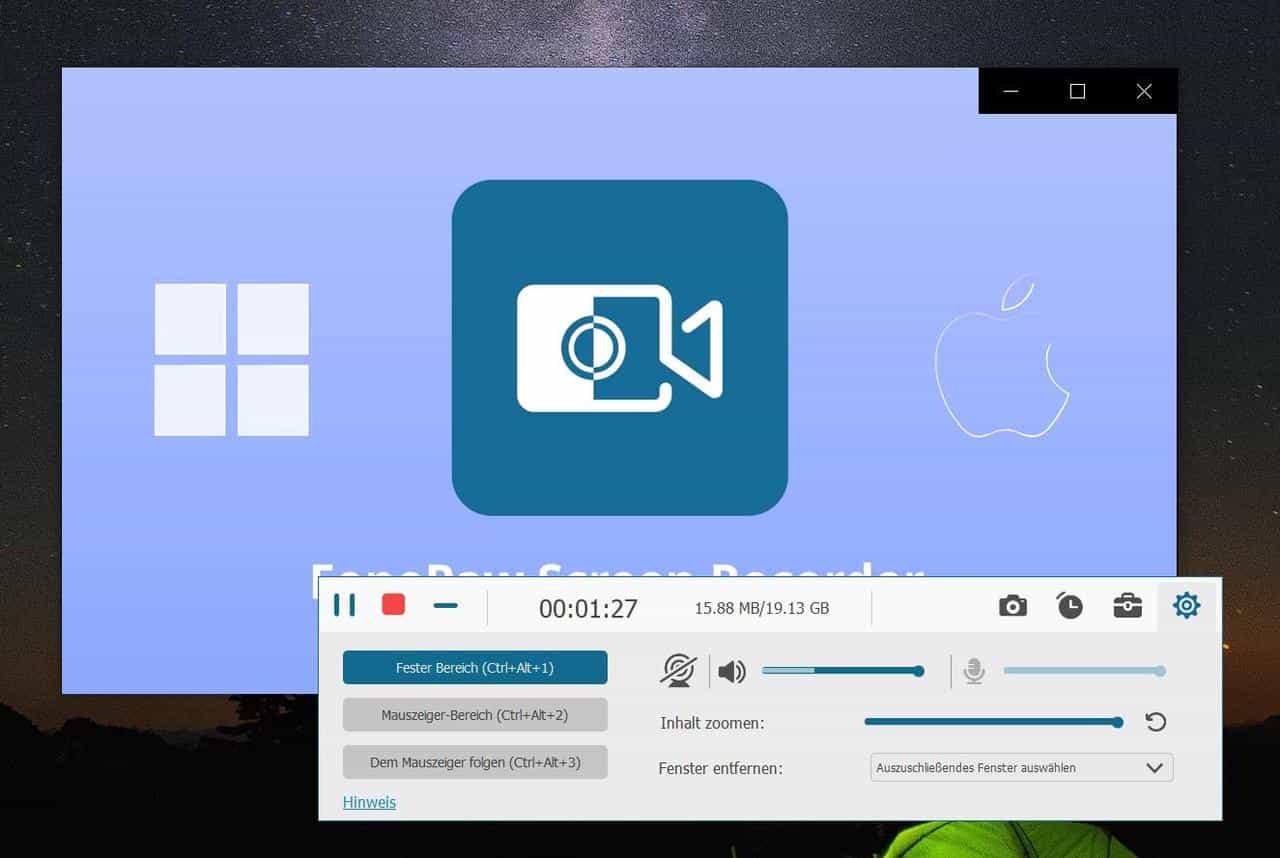Image resolution: width=1280 pixels, height=858 pixels.
Task: Close the background window
Action: [x=1144, y=91]
